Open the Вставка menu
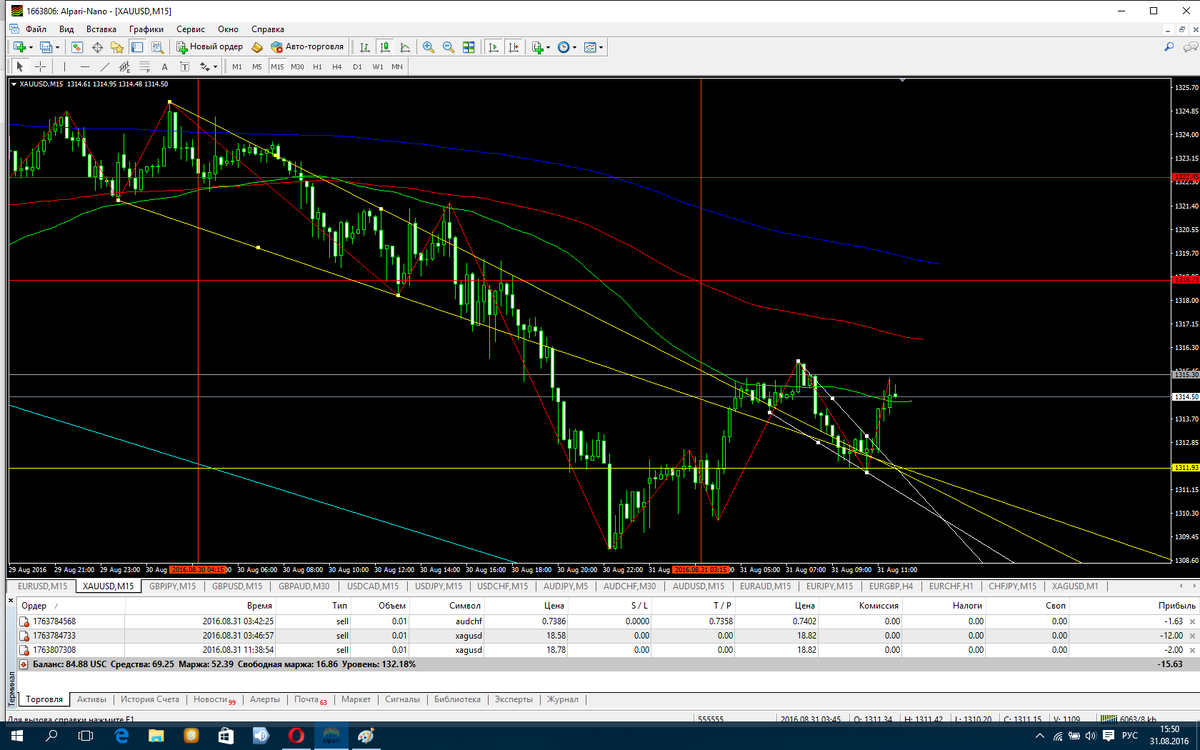 [x=101, y=29]
